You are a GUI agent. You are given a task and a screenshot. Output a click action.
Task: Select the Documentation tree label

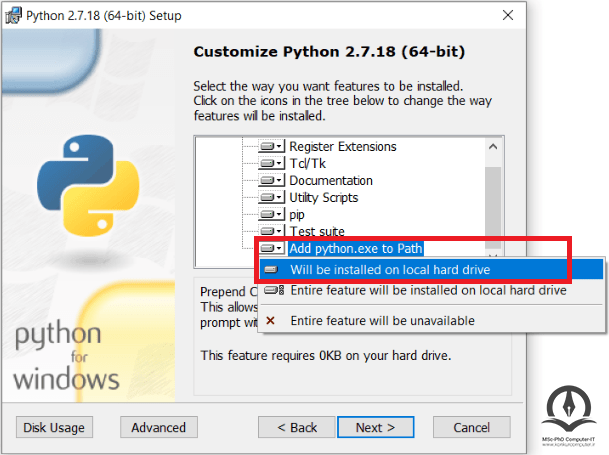(x=331, y=180)
